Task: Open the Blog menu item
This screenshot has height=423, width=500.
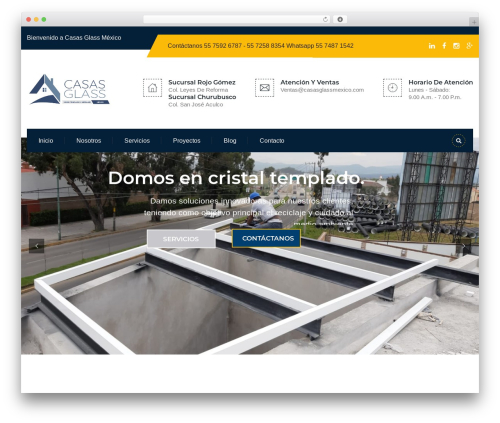Action: point(230,141)
